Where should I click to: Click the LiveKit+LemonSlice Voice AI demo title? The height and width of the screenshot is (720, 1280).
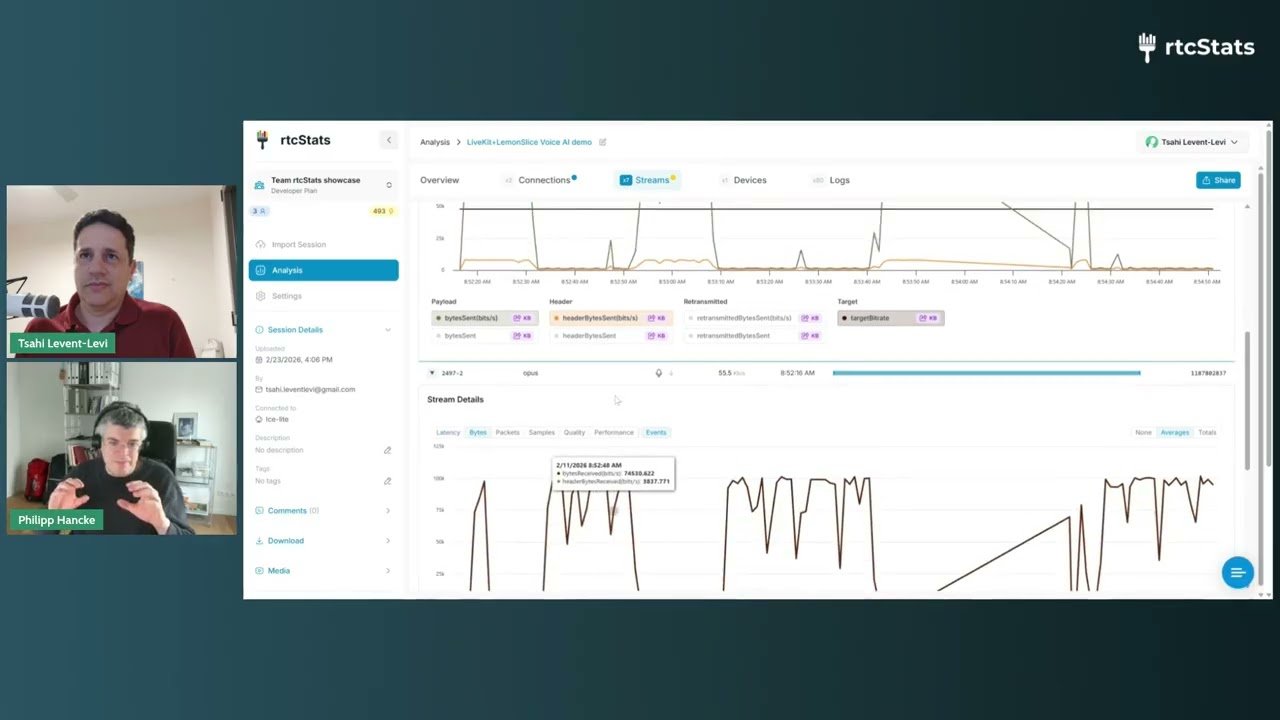pos(529,142)
